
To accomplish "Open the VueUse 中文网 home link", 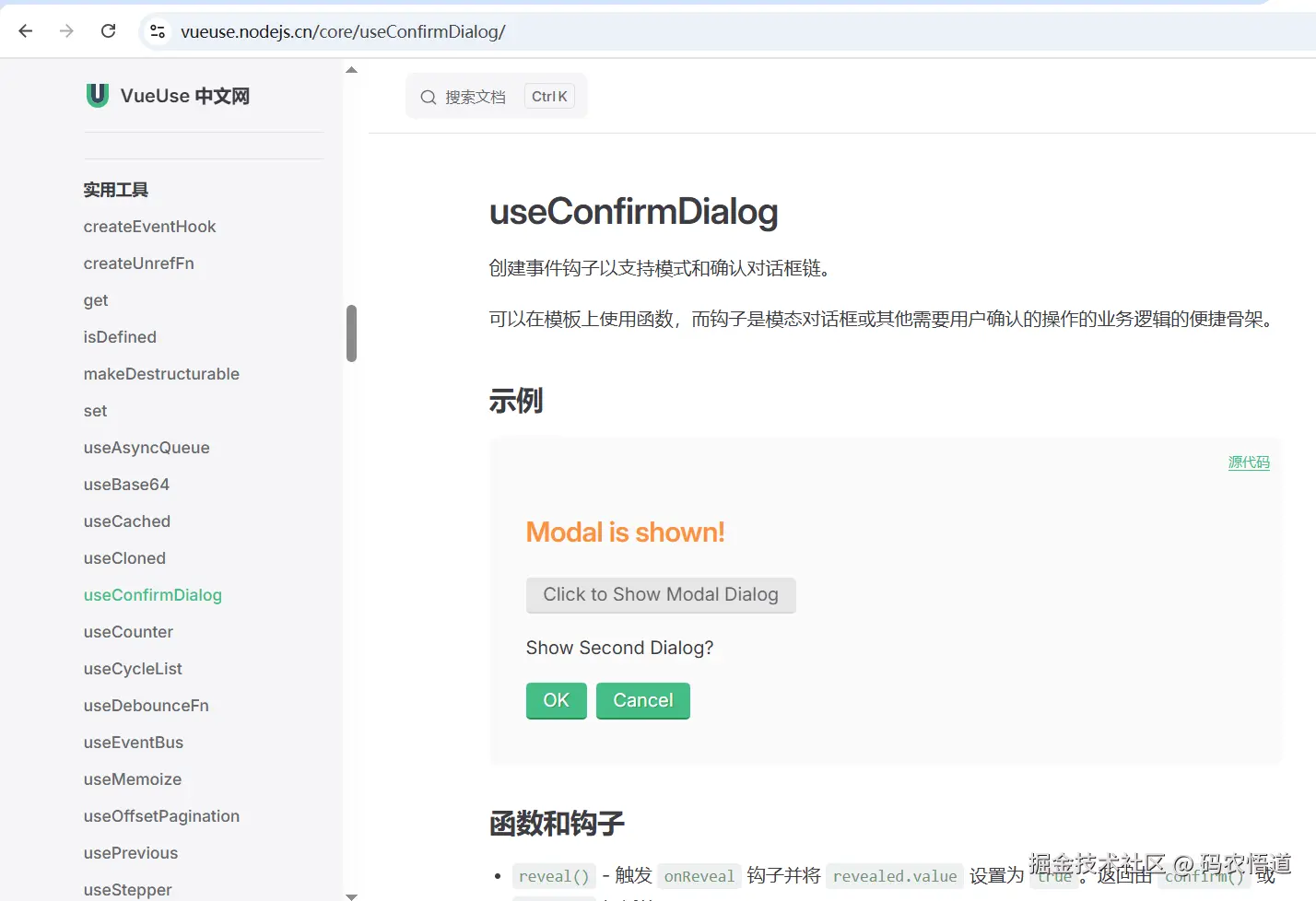I will click(x=168, y=96).
